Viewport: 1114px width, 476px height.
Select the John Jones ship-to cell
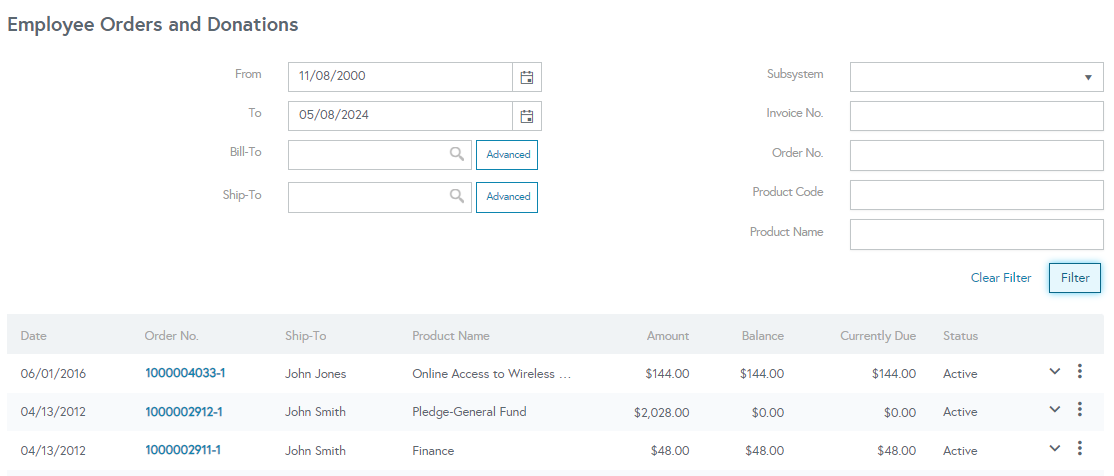point(315,374)
